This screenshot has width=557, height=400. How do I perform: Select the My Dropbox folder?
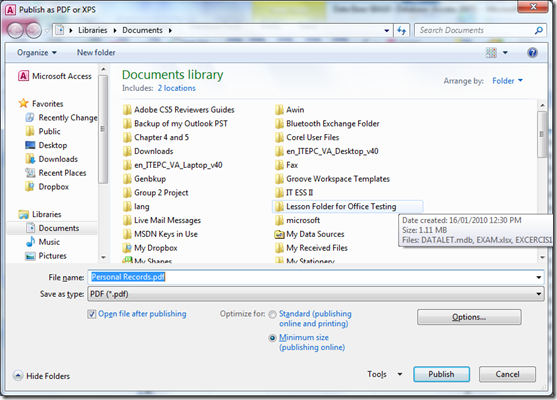[150, 248]
